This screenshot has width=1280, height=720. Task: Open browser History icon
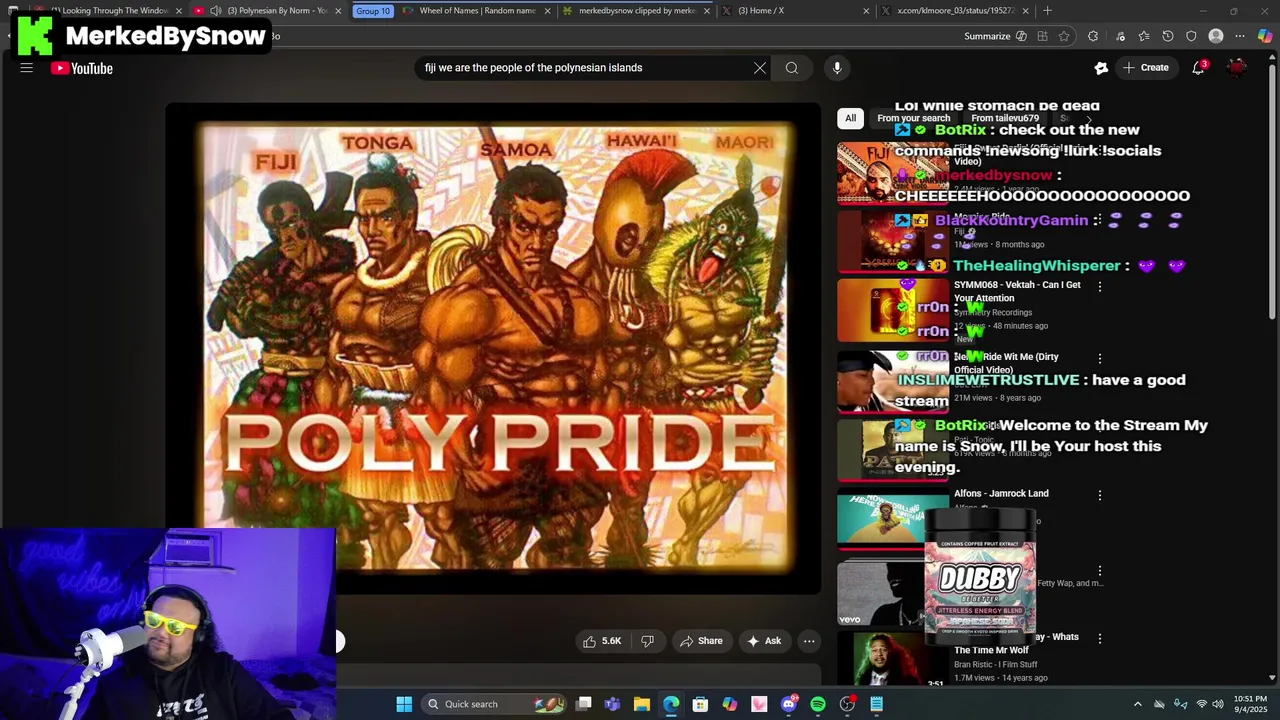coord(1168,36)
